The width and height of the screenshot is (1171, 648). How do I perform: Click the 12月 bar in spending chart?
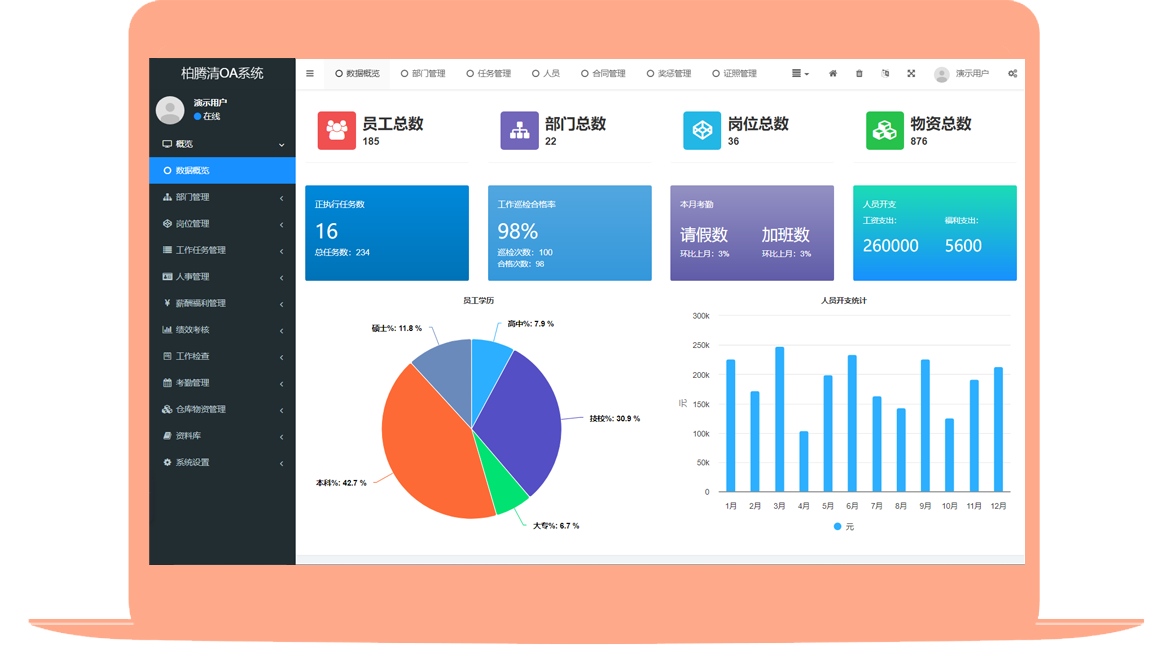coord(998,429)
